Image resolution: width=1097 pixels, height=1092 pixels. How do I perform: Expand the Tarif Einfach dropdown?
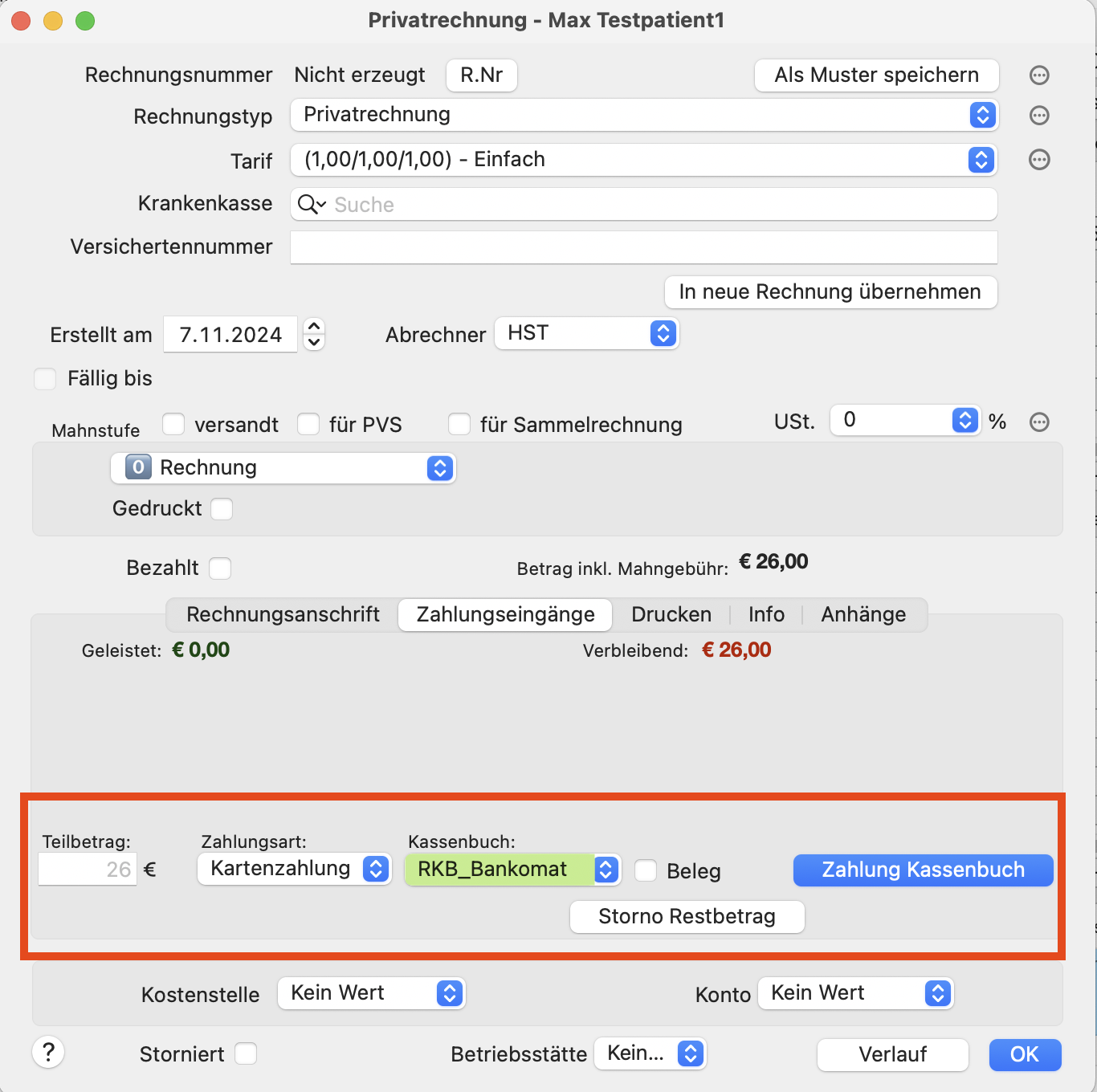643,160
